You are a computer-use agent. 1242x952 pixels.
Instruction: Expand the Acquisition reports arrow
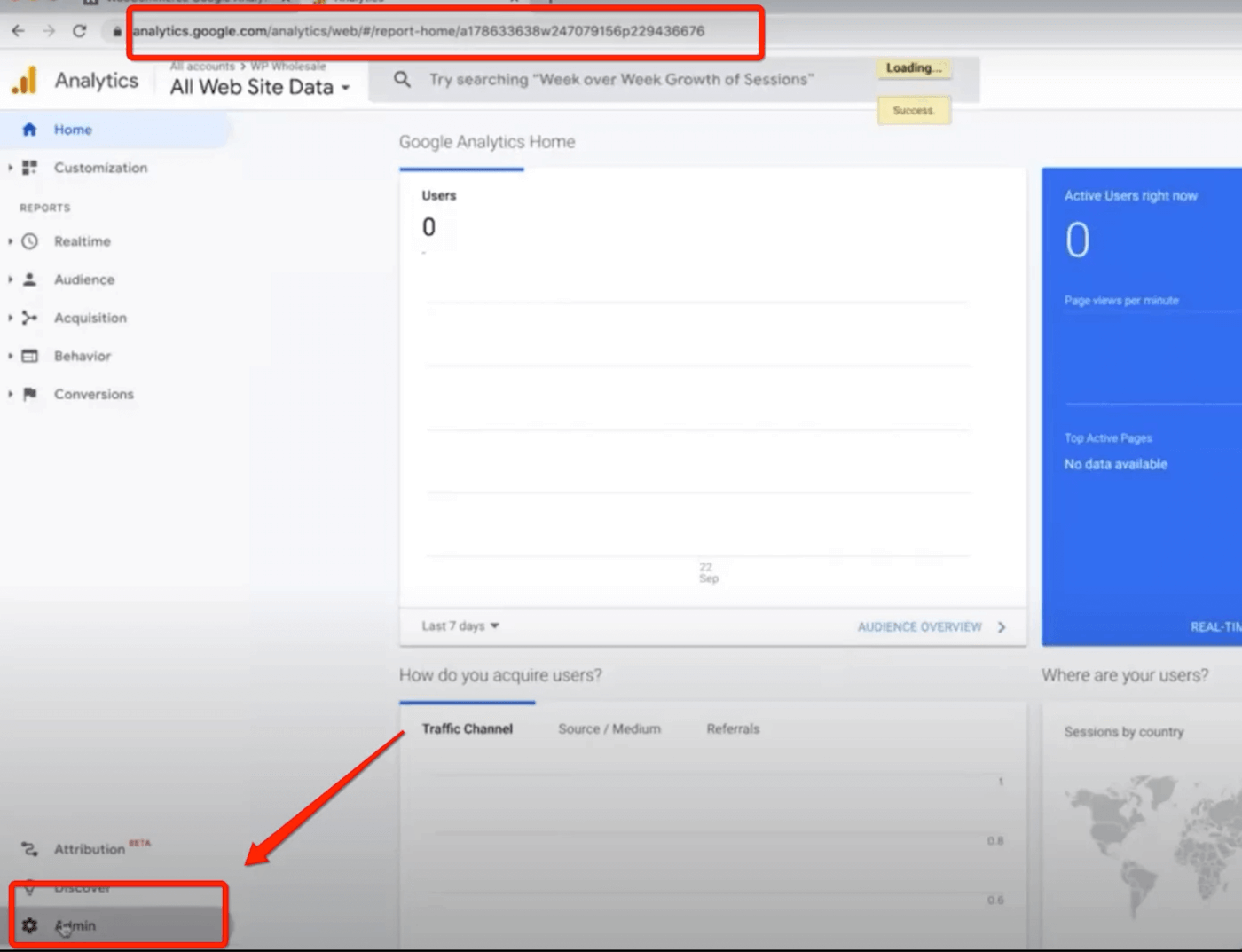pyautogui.click(x=10, y=318)
